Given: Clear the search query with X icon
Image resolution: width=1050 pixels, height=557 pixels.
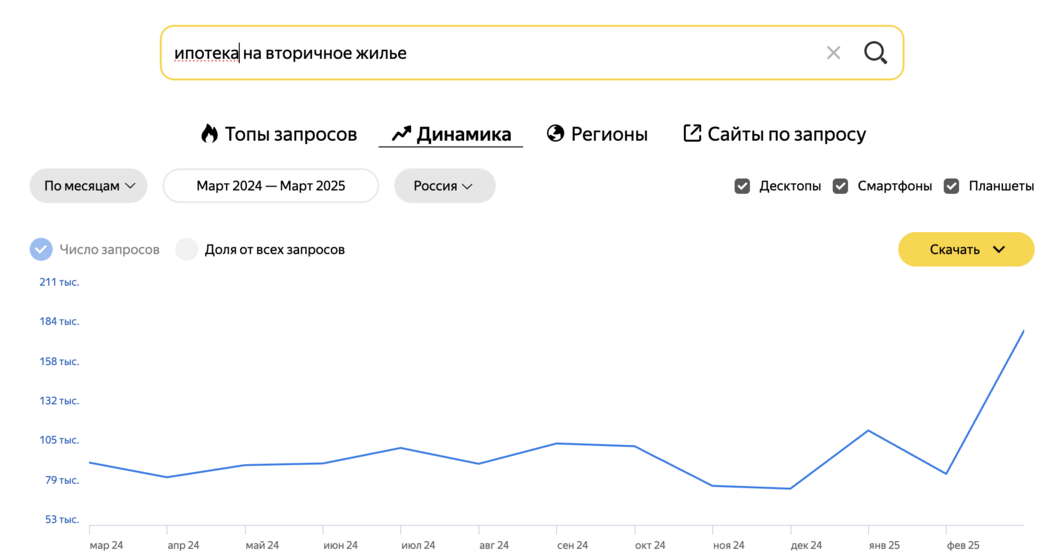Looking at the screenshot, I should pos(833,53).
